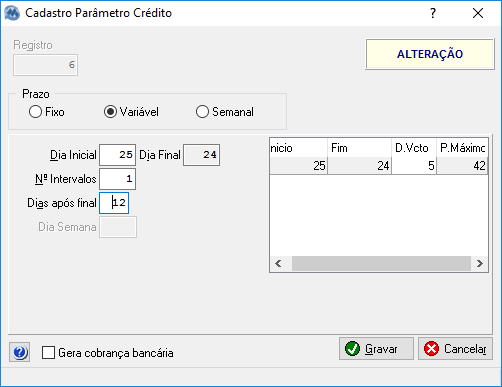Viewport: 502px width, 387px height.
Task: Click the application logo in title bar
Action: (12, 13)
